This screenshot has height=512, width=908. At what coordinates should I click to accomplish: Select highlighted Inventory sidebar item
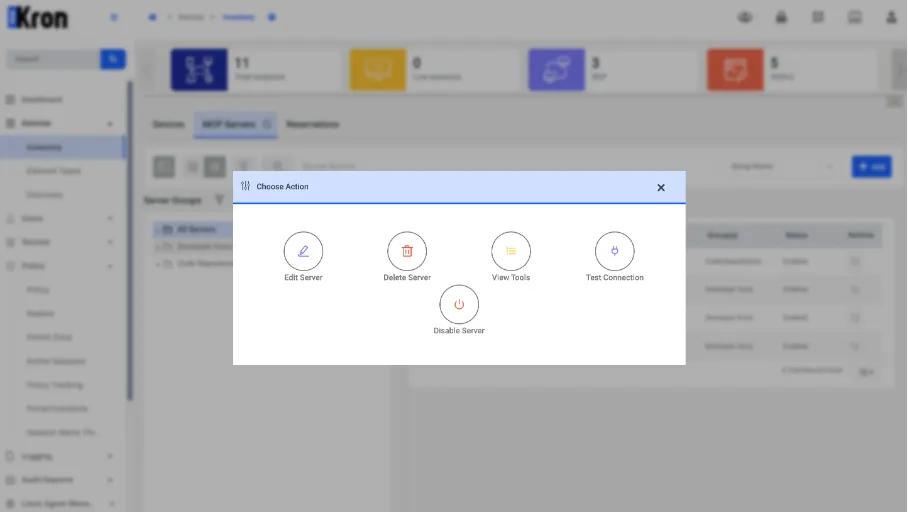(x=63, y=147)
